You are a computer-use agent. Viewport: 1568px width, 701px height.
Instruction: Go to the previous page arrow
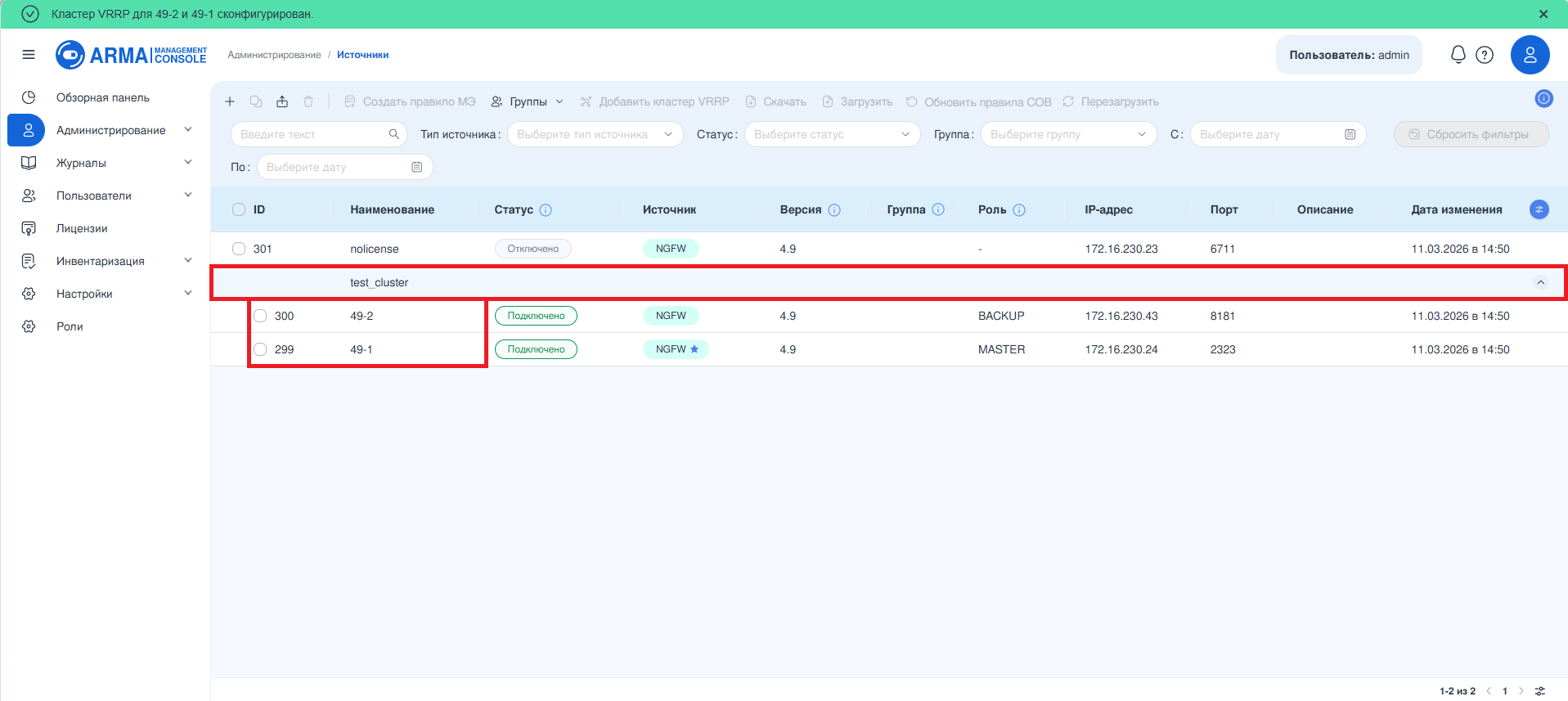coord(1489,691)
